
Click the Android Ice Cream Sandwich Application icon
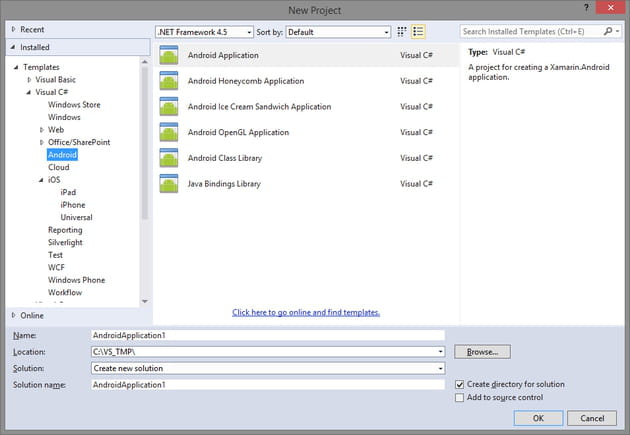pyautogui.click(x=169, y=106)
